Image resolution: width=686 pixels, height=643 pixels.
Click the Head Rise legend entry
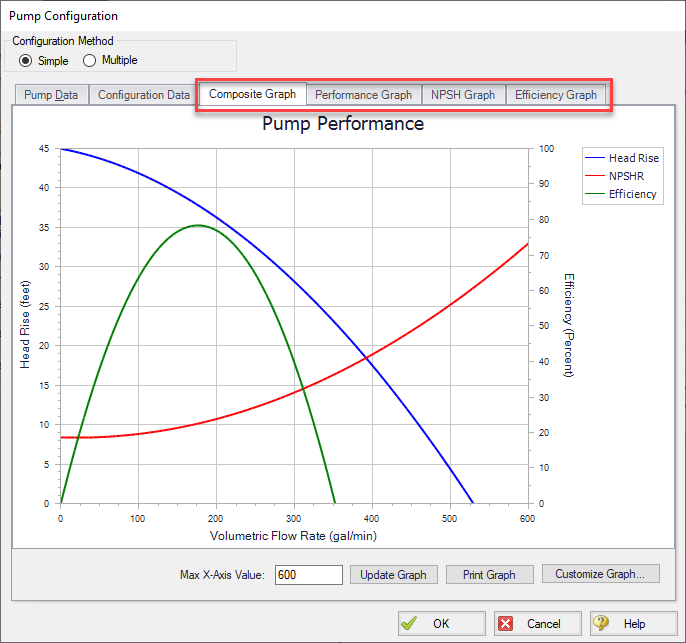tap(633, 158)
